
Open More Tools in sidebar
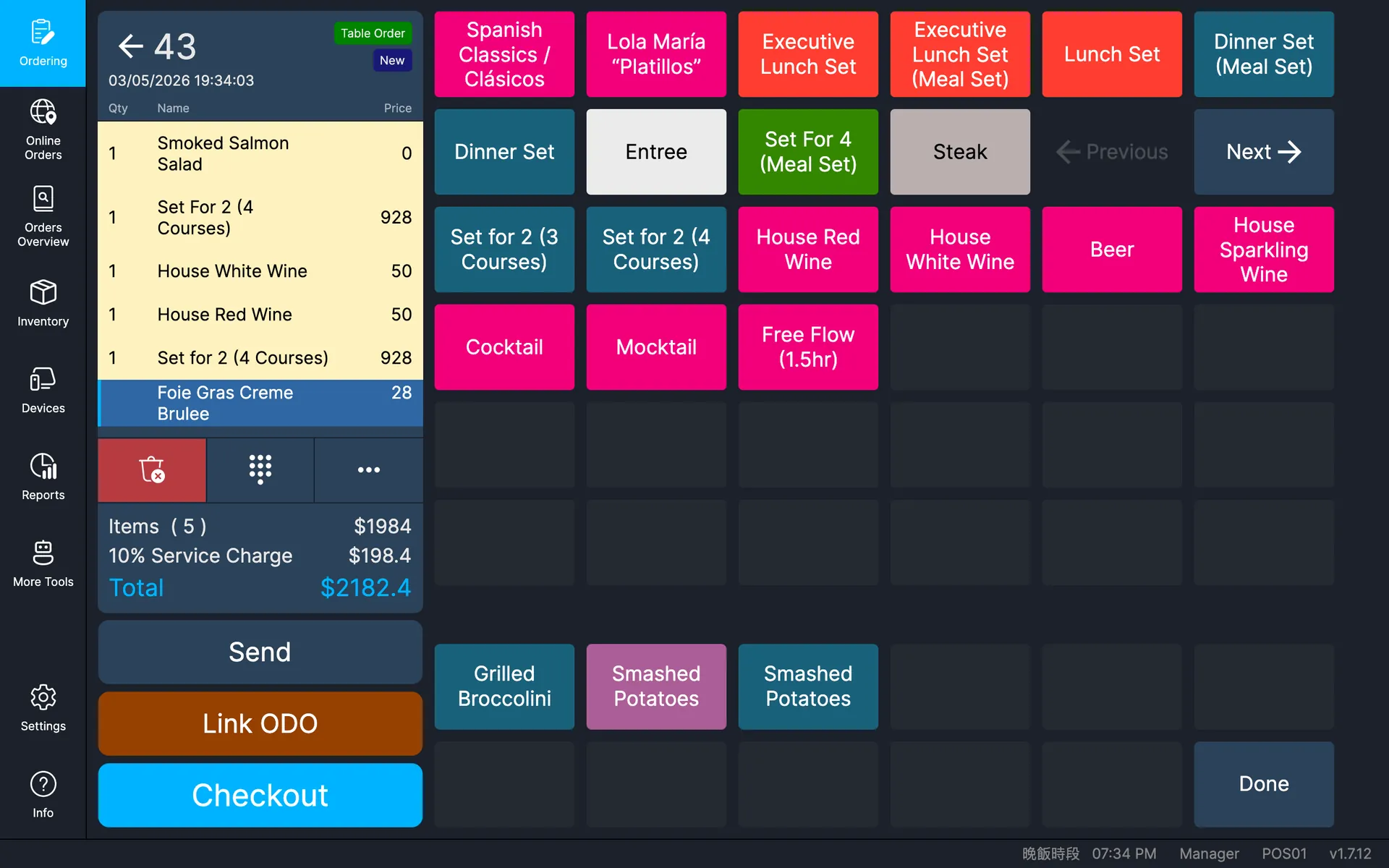click(x=43, y=563)
